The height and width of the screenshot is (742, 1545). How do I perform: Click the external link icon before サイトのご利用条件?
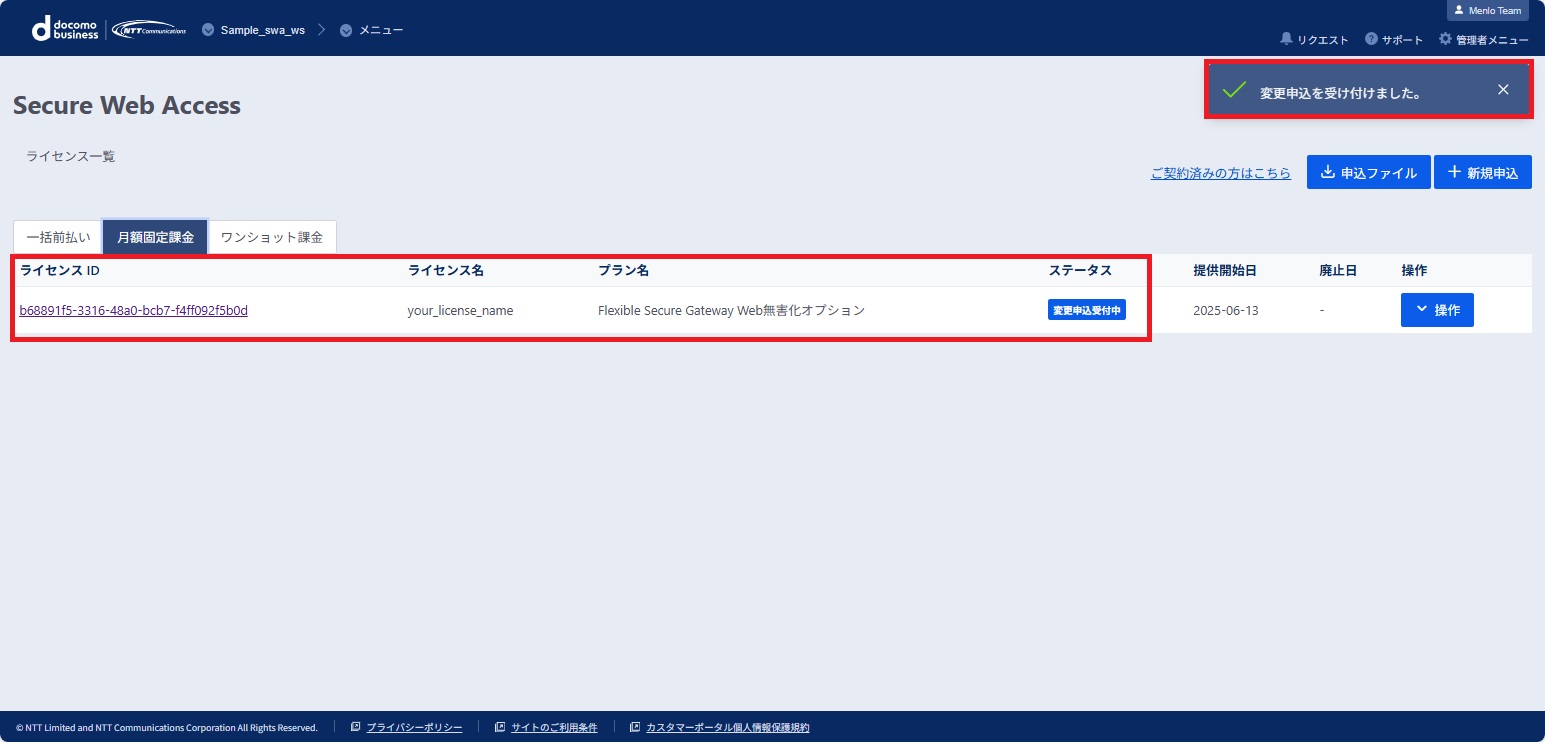point(500,727)
